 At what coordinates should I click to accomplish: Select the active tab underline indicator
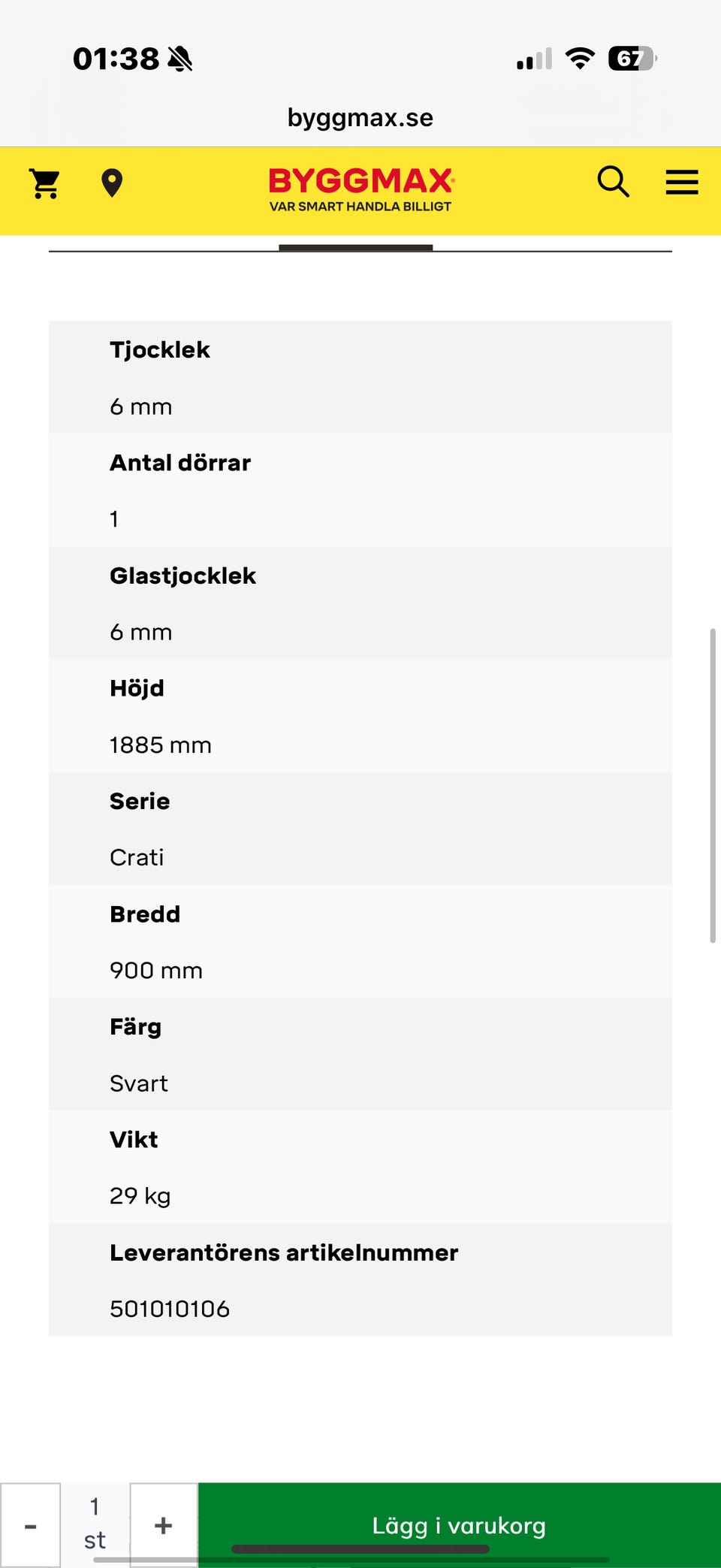[x=355, y=247]
